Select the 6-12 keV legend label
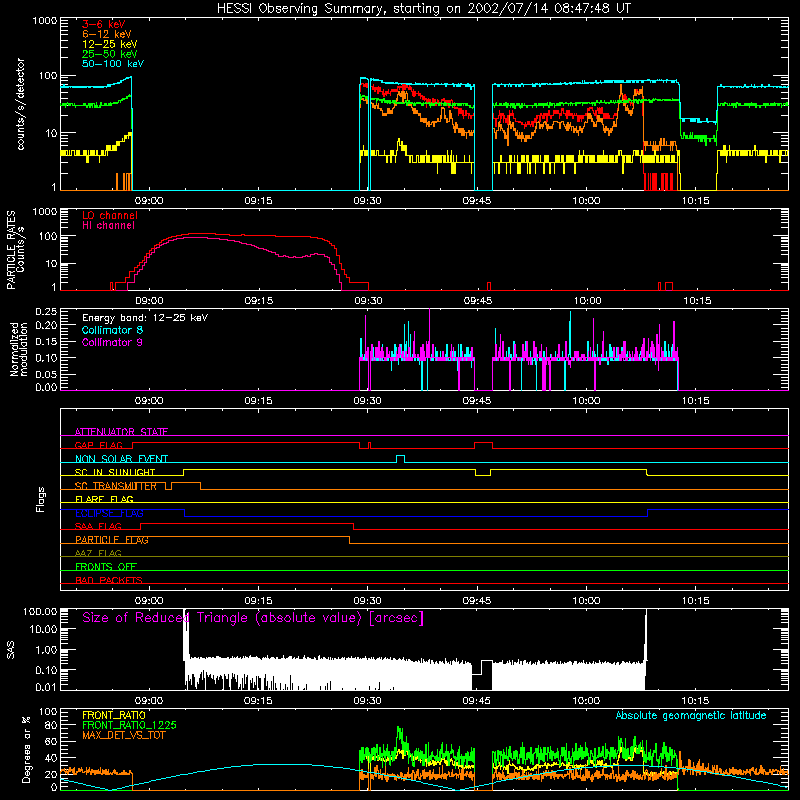 pyautogui.click(x=107, y=34)
